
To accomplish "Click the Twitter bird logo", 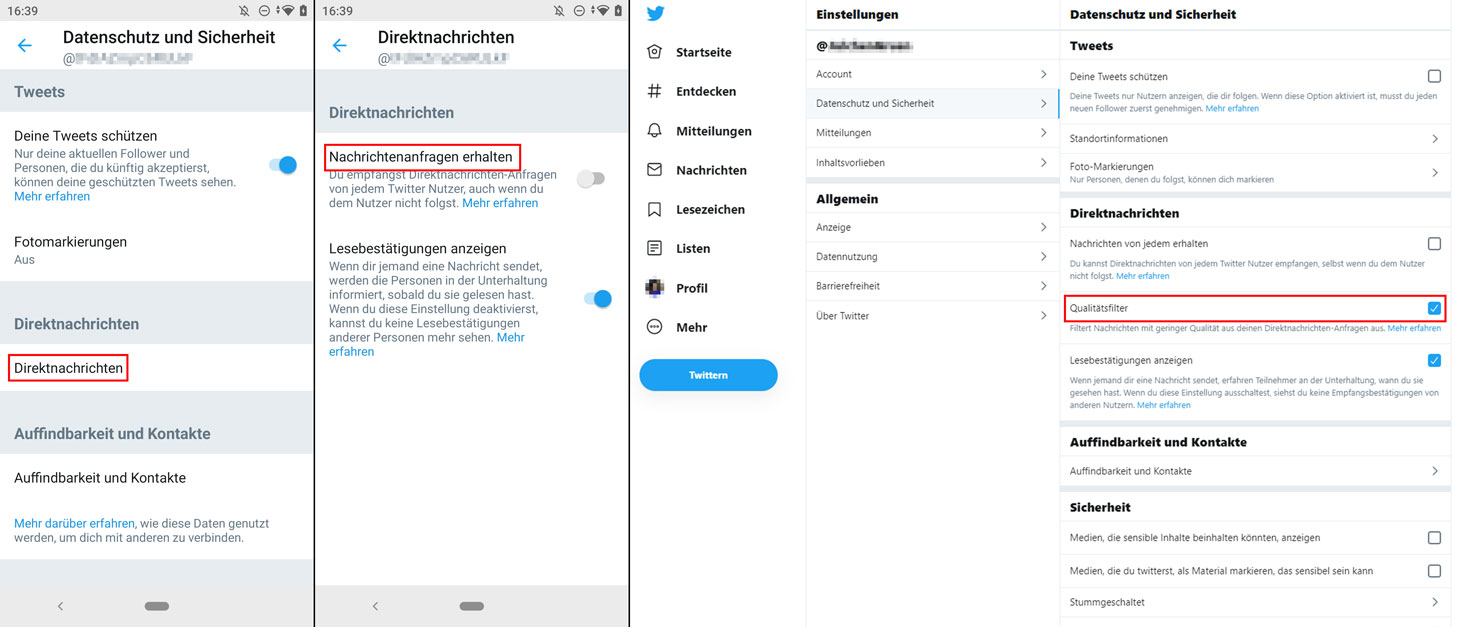I will pyautogui.click(x=655, y=13).
